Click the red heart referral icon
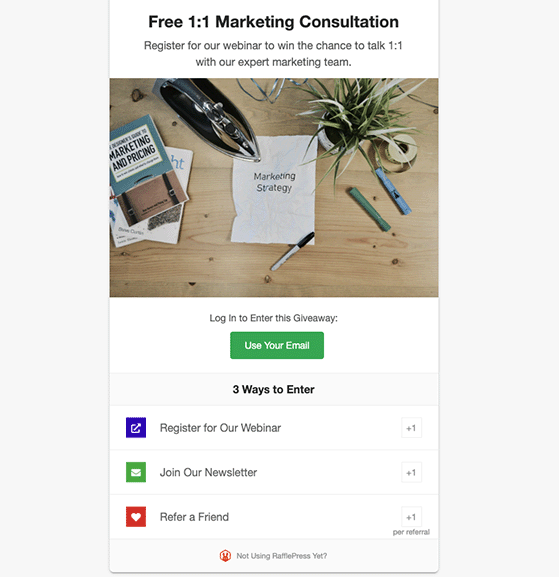This screenshot has height=577, width=559. coord(136,517)
